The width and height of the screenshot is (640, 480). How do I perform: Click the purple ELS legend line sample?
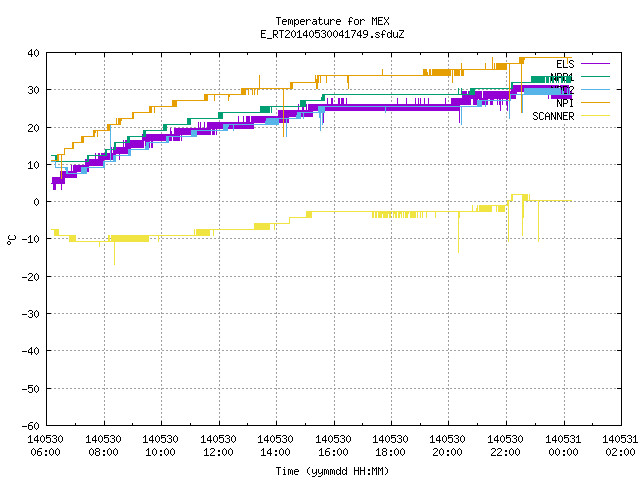[595, 64]
